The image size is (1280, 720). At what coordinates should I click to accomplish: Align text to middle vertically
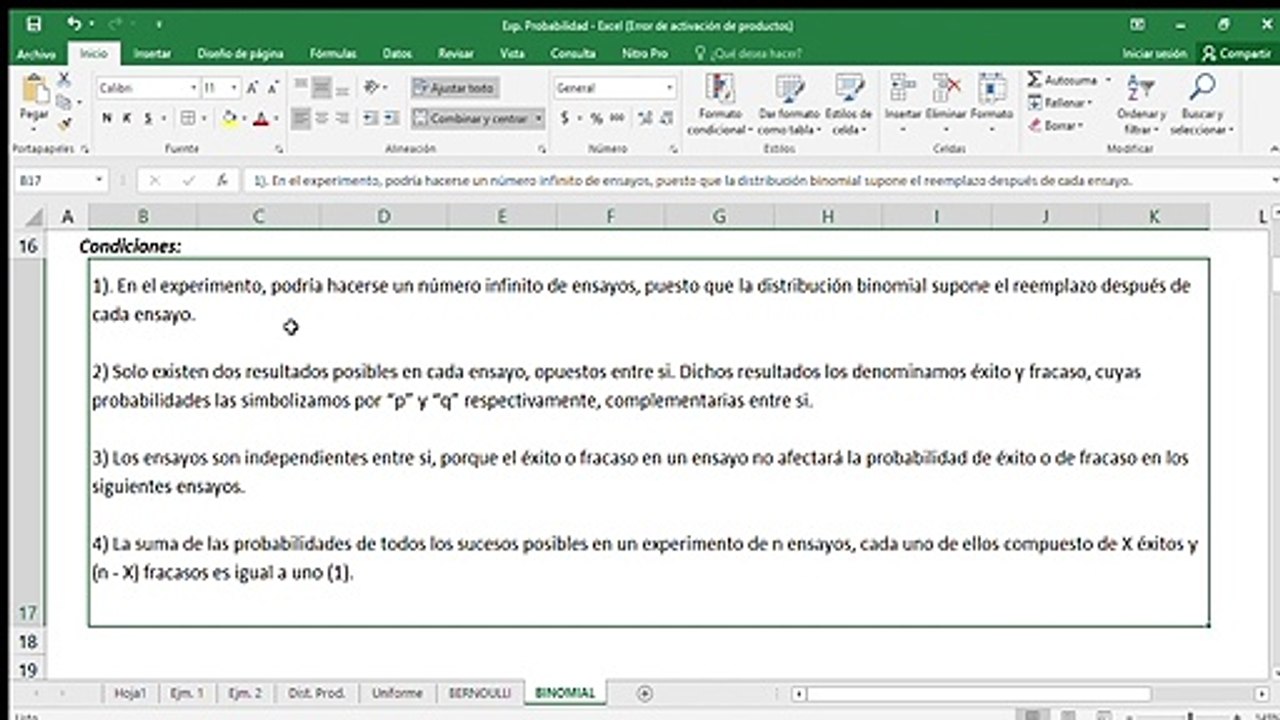tap(322, 88)
